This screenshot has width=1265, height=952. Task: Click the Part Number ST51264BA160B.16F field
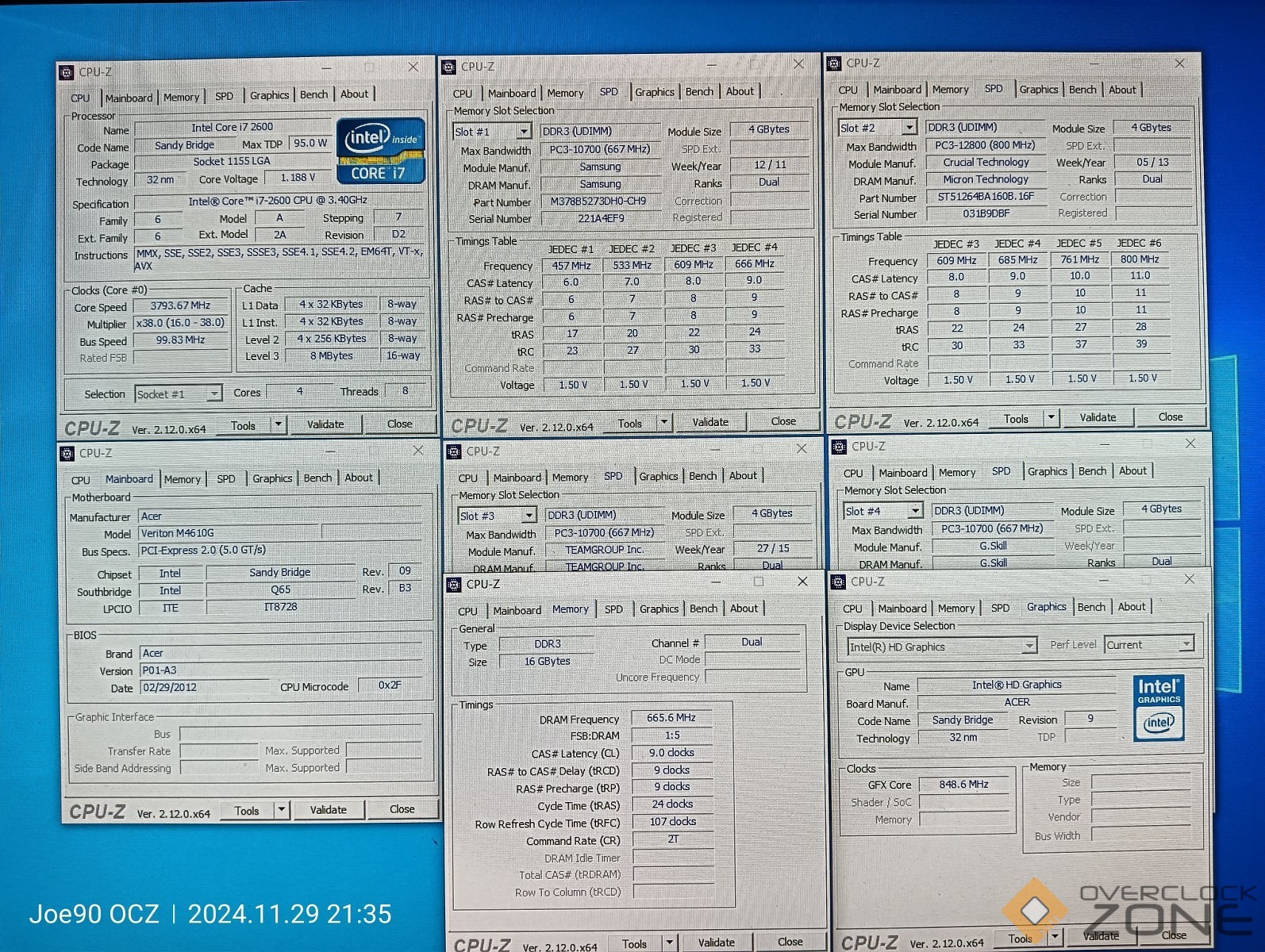(986, 197)
